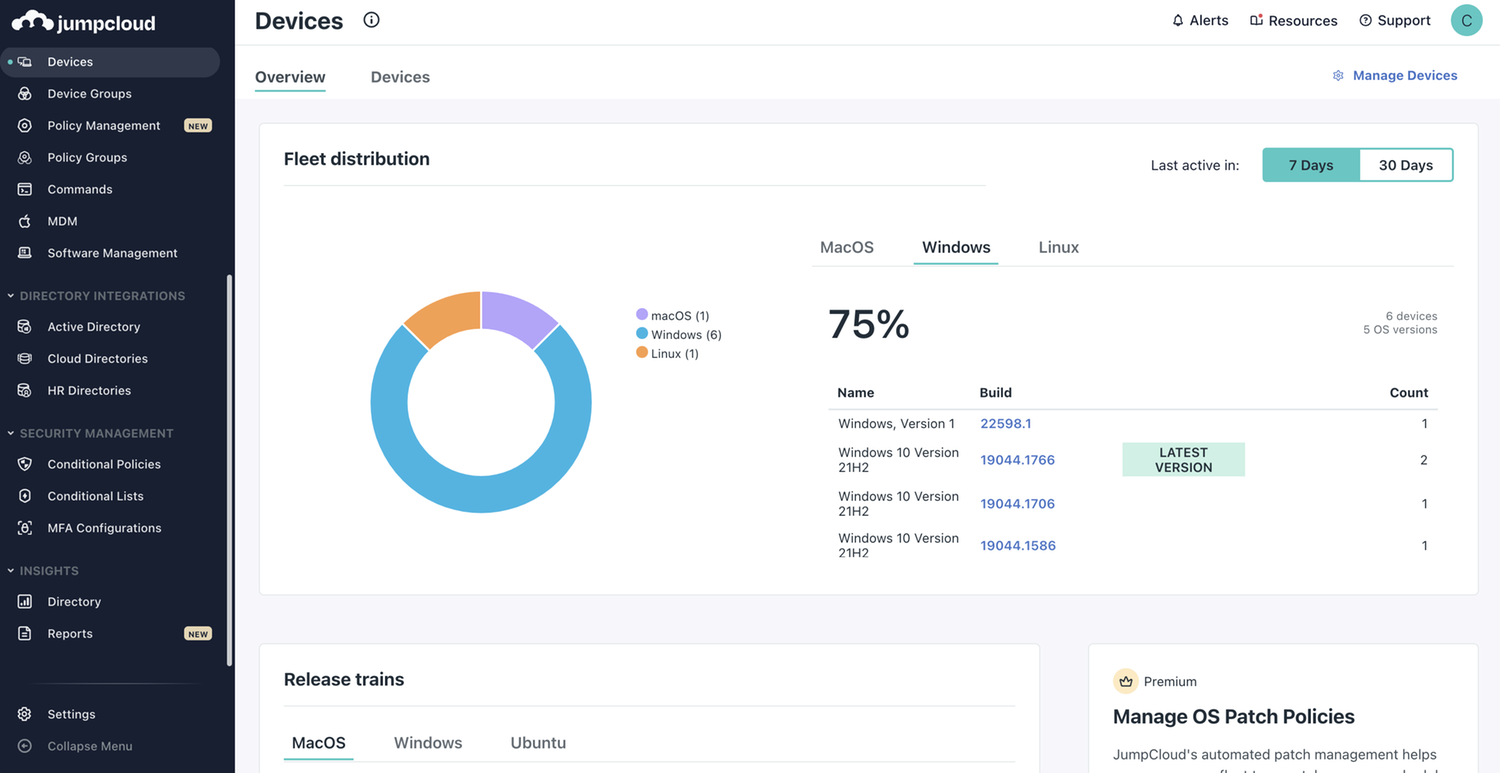Viewport: 1500px width, 773px height.
Task: Select the 7 Days activity filter
Action: [1311, 165]
